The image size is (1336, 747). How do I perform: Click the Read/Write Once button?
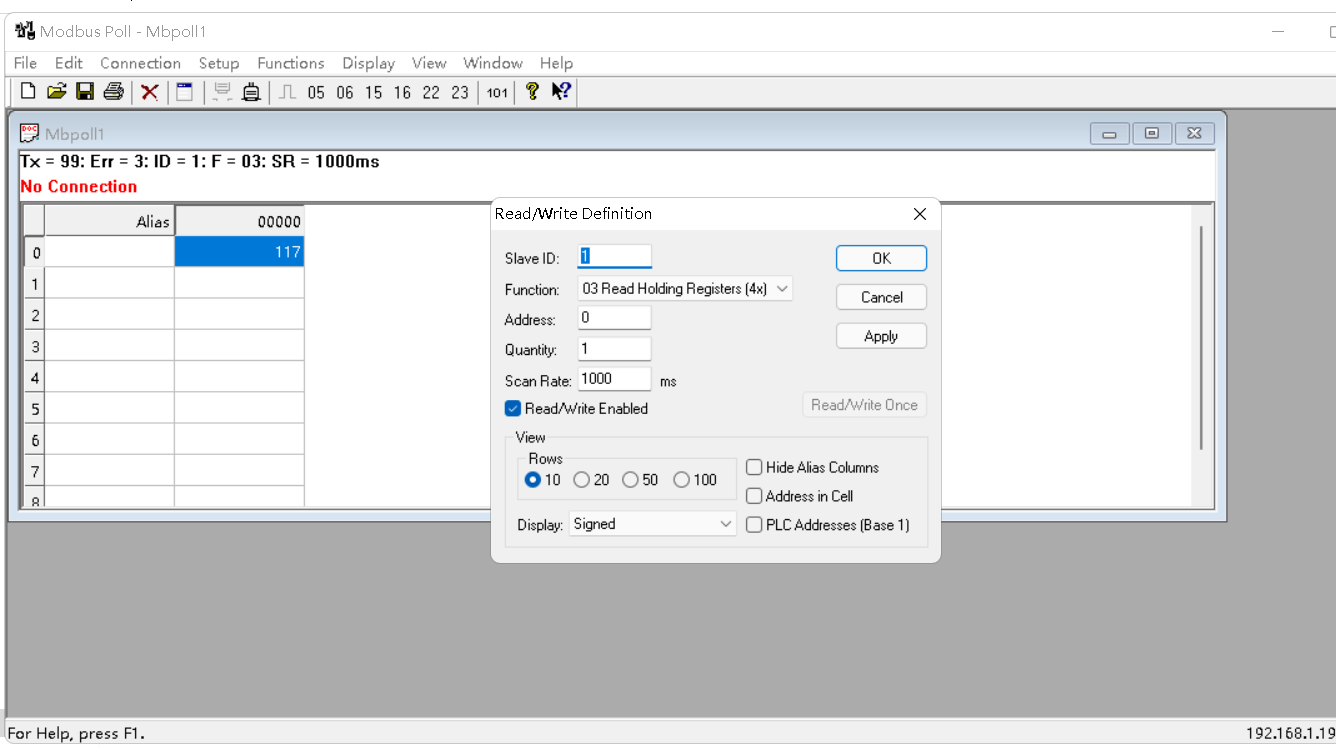[864, 405]
